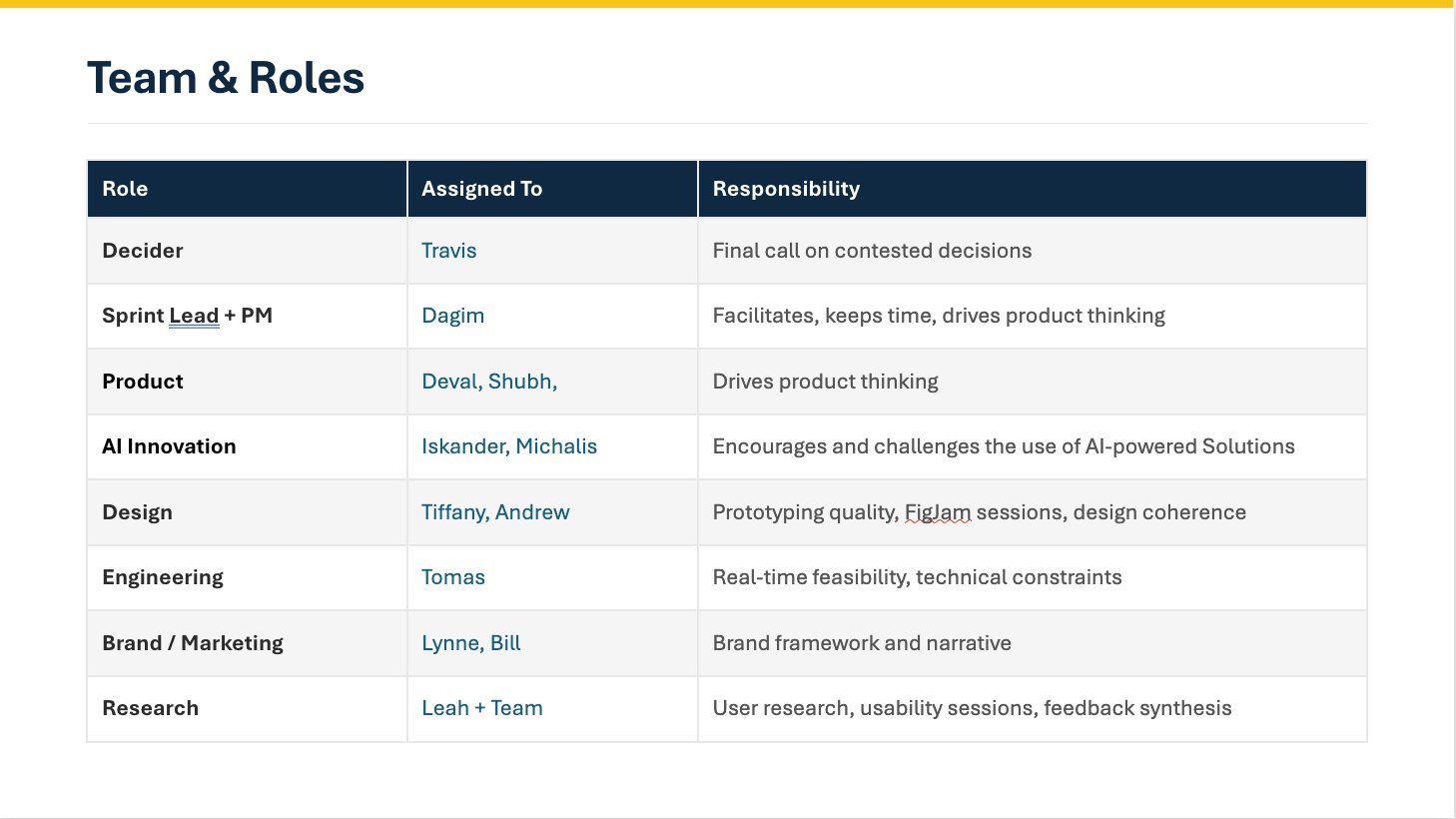Image resolution: width=1456 pixels, height=819 pixels.
Task: Click the Real-time feasibility responsibility cell
Action: [x=917, y=577]
